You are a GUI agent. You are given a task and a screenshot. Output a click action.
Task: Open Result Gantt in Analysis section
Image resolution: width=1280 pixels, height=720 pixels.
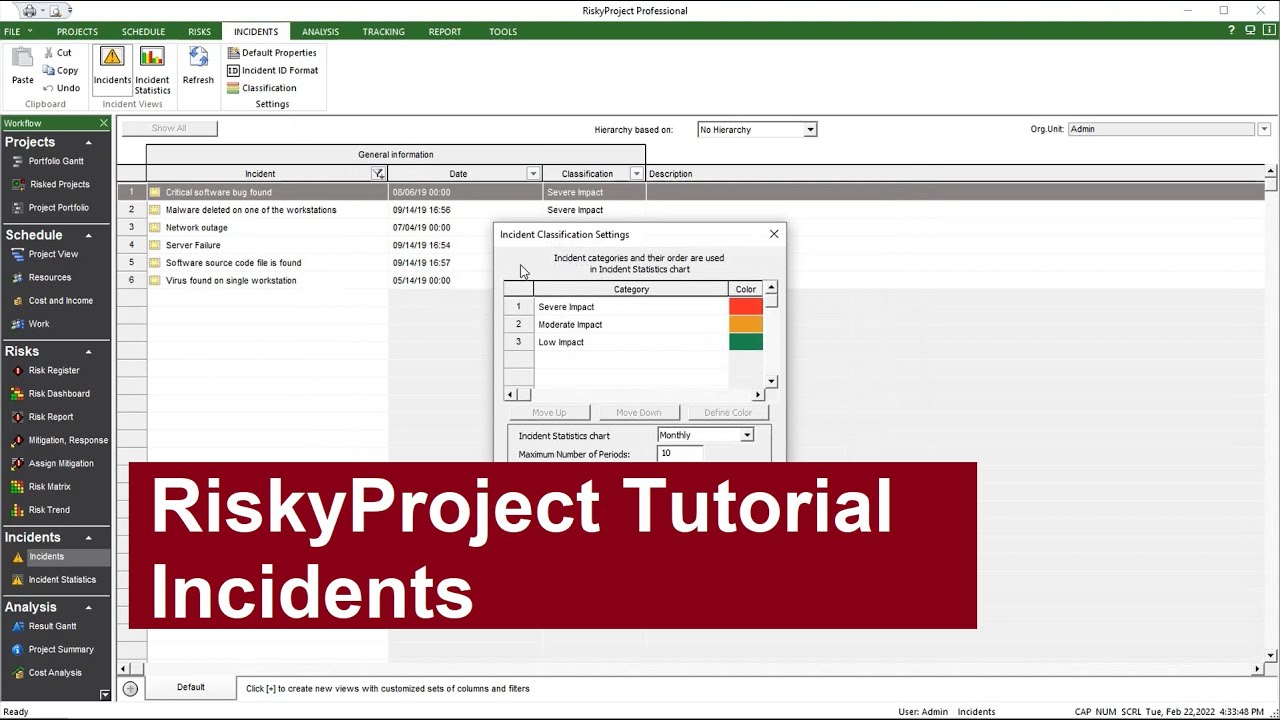52,626
